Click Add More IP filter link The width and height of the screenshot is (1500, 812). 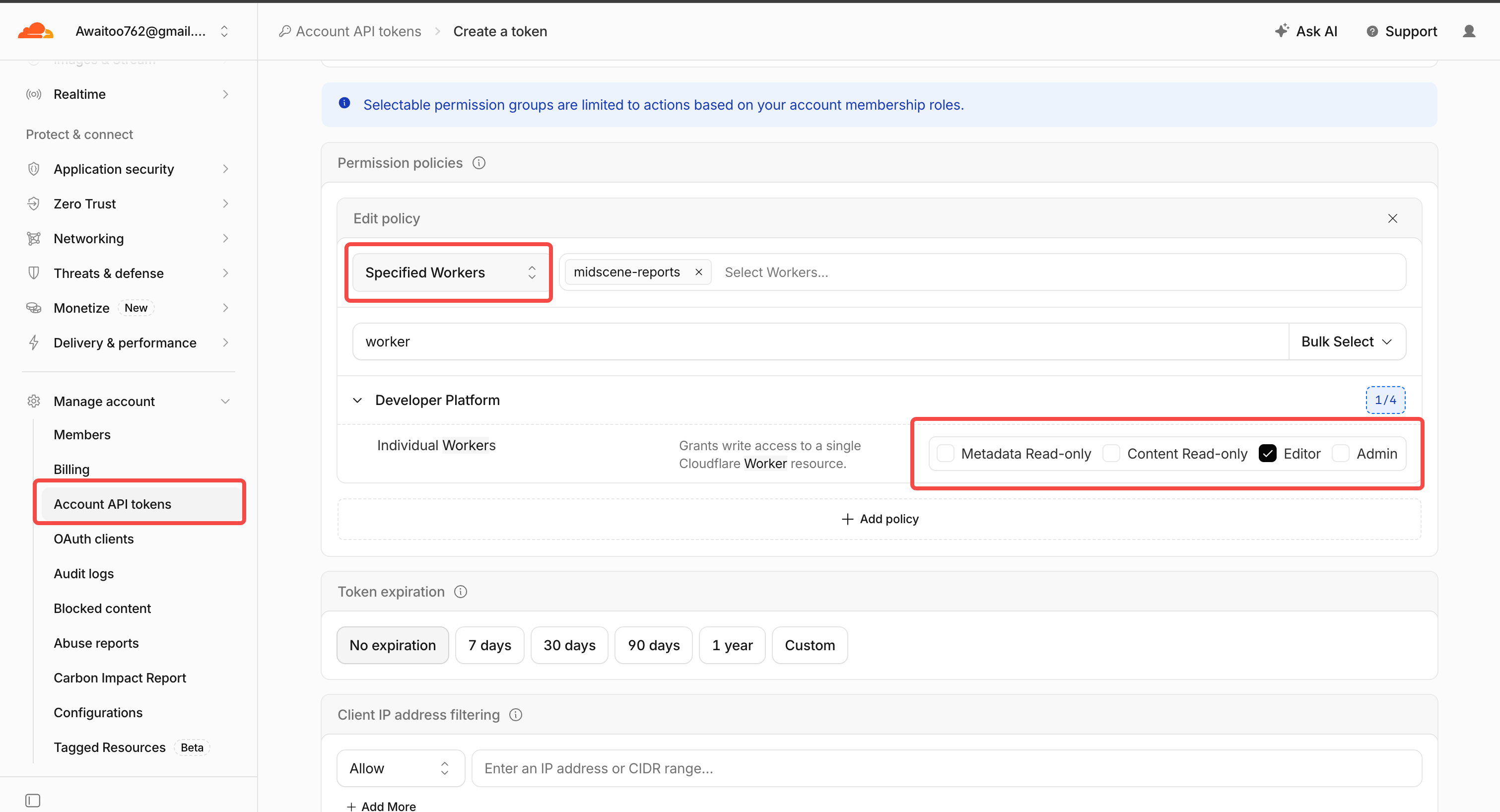pos(381,806)
